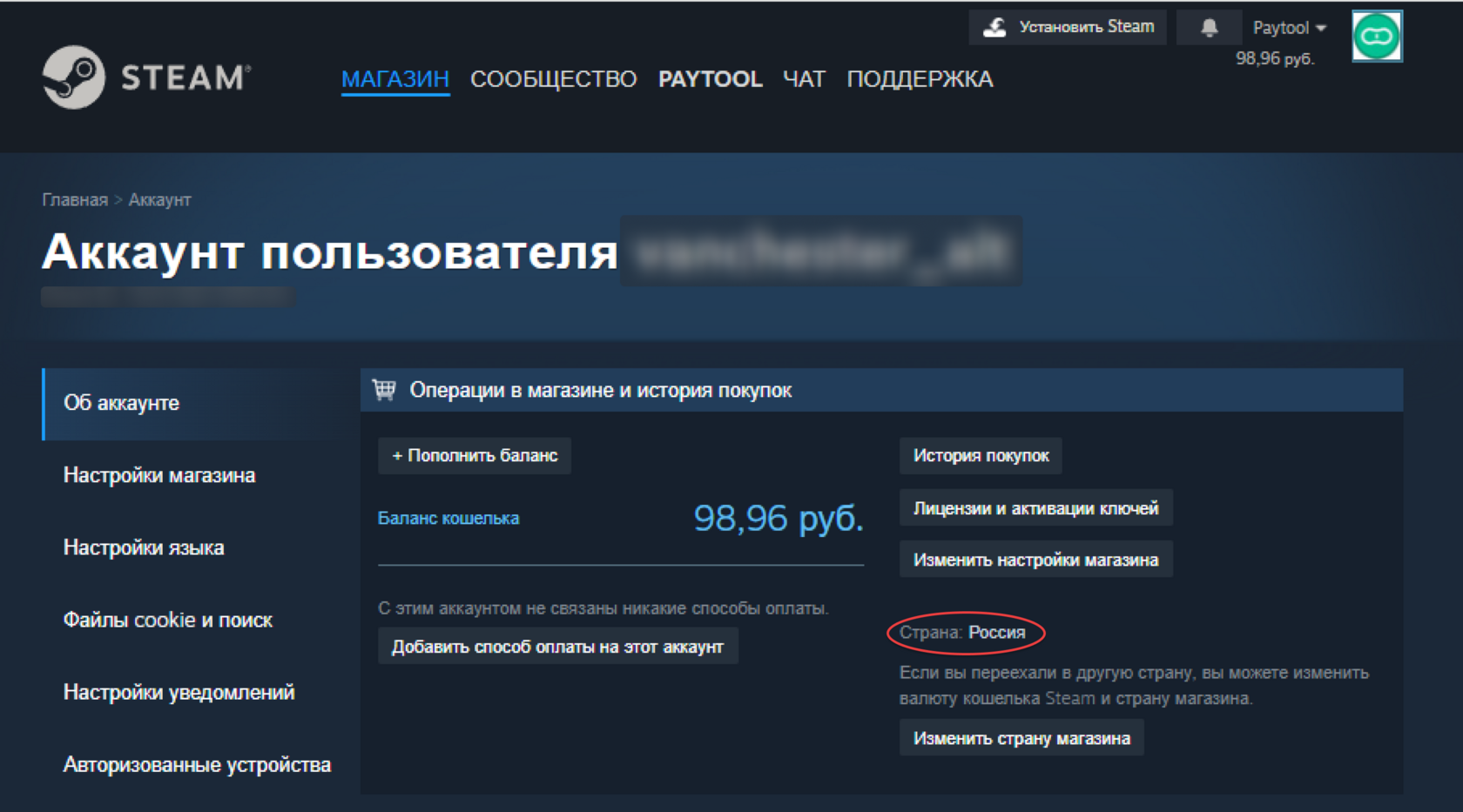This screenshot has width=1463, height=812.
Task: Open Авторизованные устройства in sidebar
Action: coord(197,764)
